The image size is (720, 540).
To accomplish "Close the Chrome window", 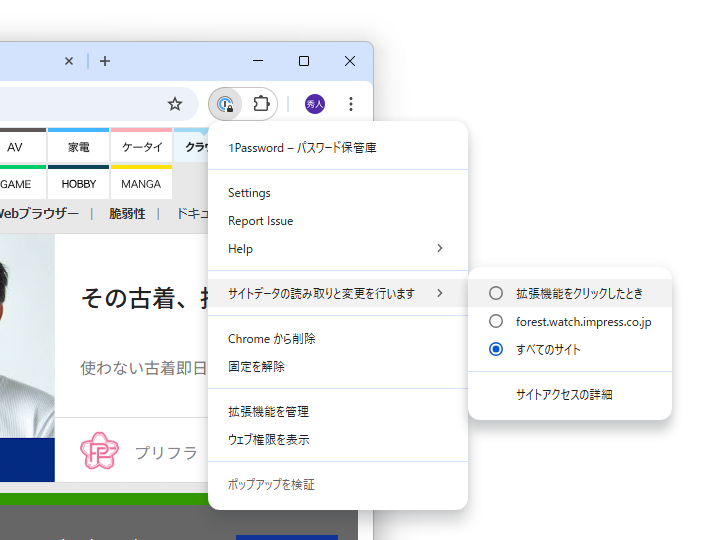I will click(350, 61).
